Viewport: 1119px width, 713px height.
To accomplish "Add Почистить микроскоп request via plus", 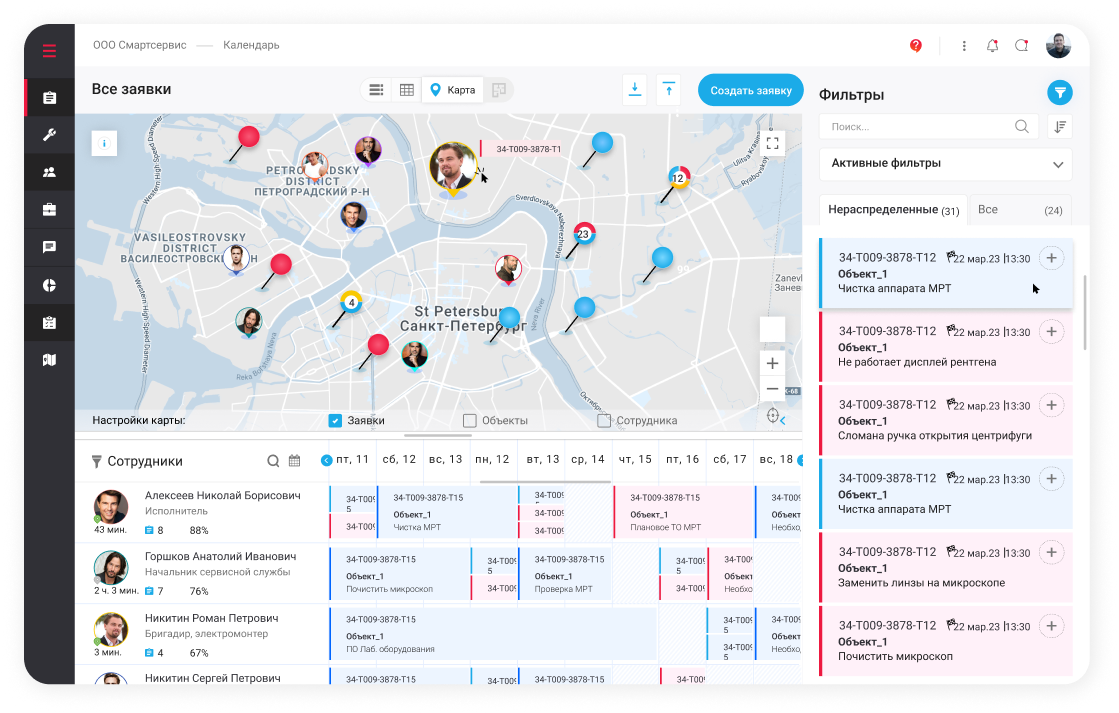I will (1051, 626).
